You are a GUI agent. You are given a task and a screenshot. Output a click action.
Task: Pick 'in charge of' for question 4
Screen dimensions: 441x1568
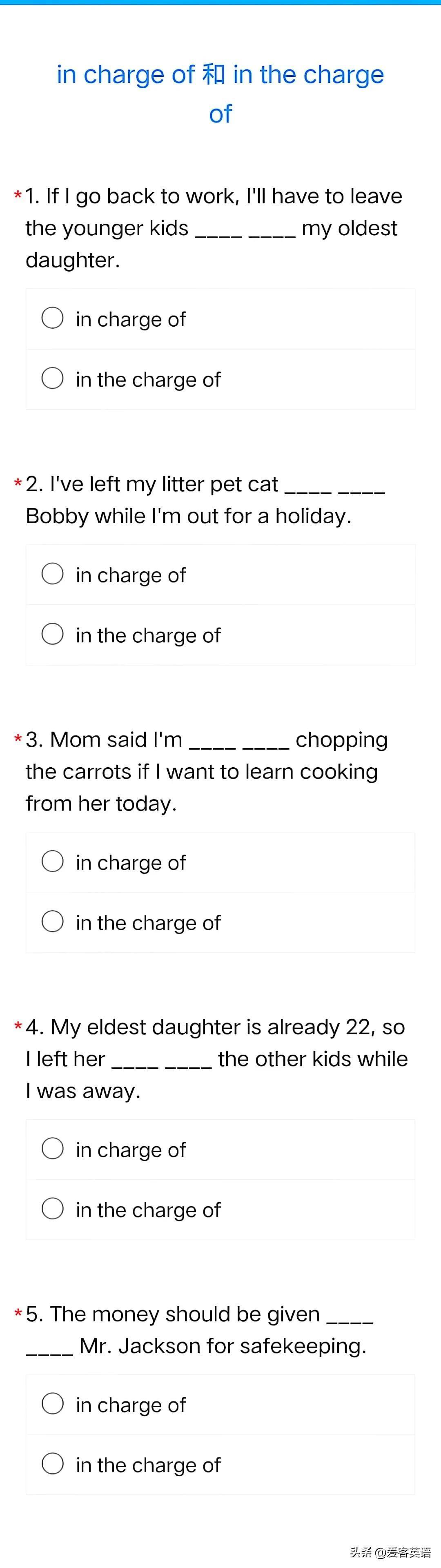click(x=52, y=1149)
